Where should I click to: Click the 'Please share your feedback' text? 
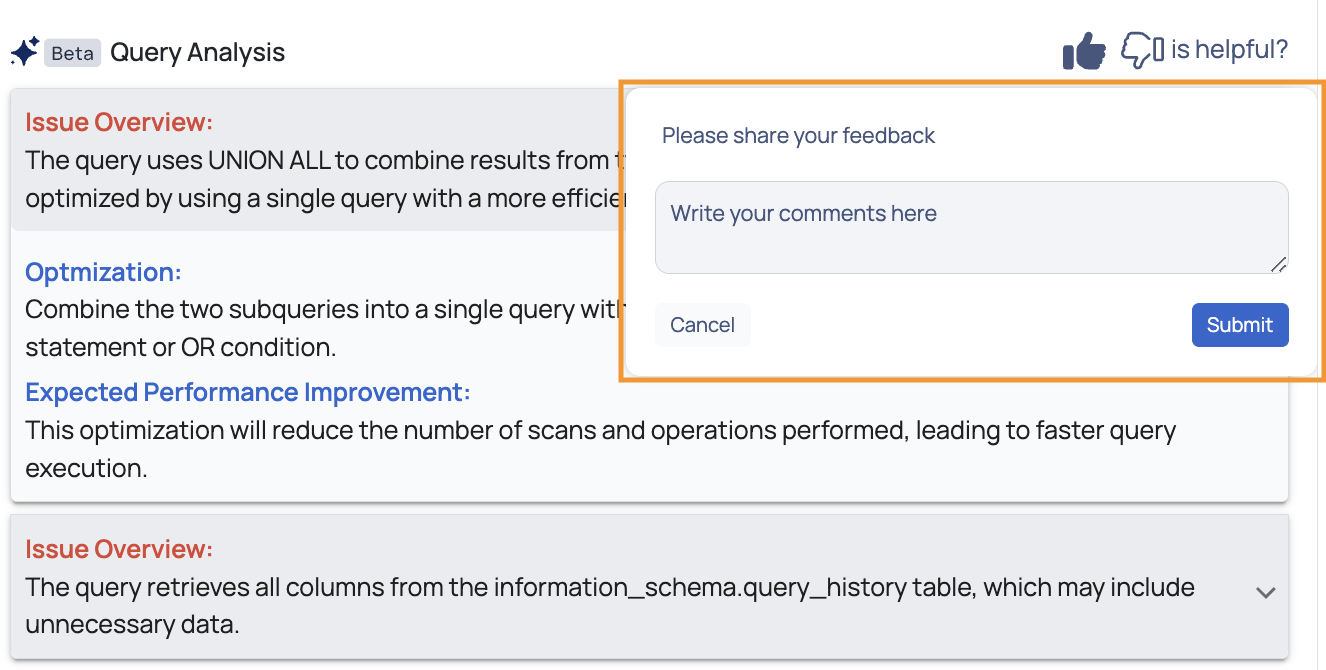tap(799, 135)
